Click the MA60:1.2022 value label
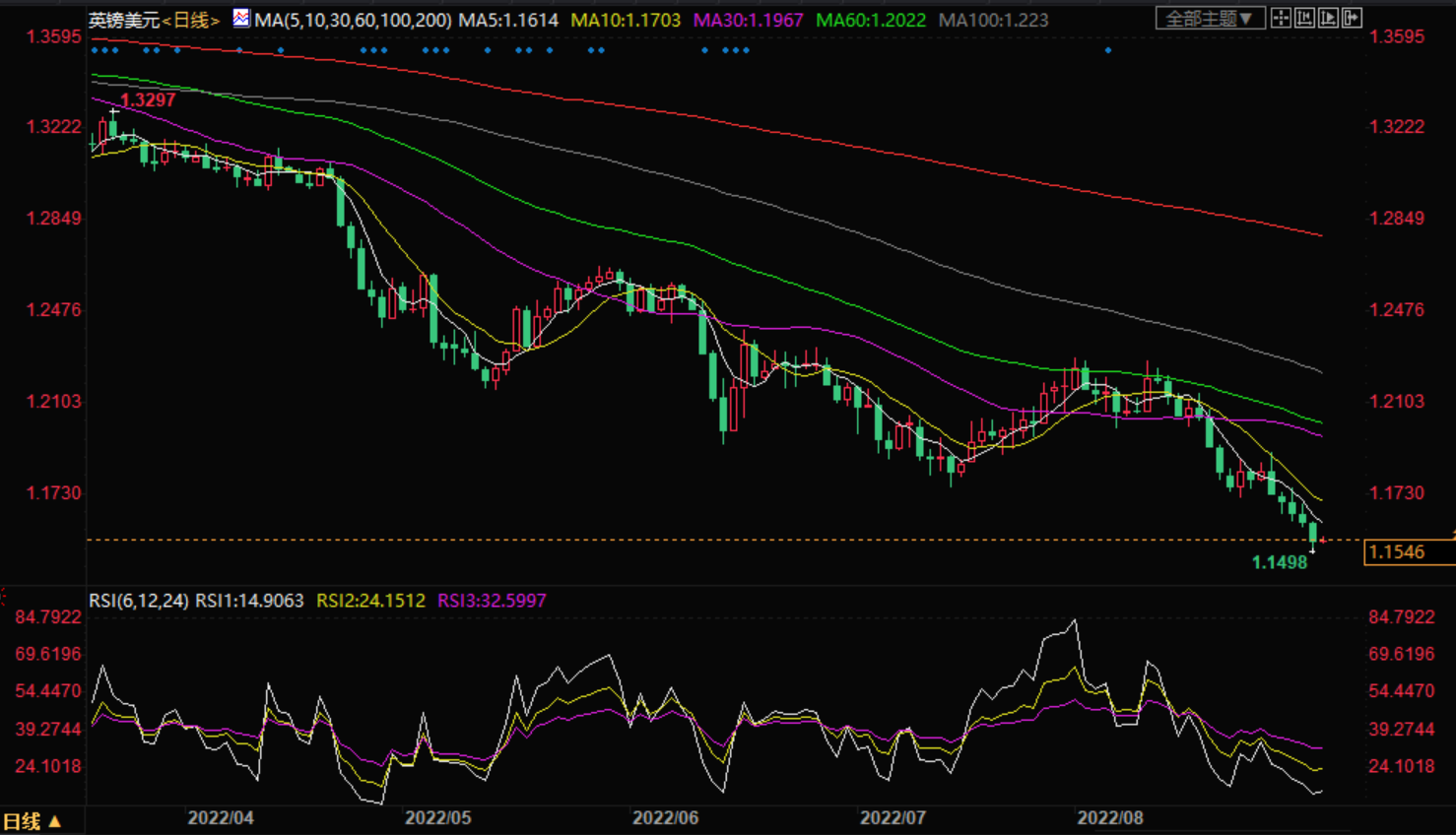This screenshot has width=1456, height=835. (x=871, y=20)
